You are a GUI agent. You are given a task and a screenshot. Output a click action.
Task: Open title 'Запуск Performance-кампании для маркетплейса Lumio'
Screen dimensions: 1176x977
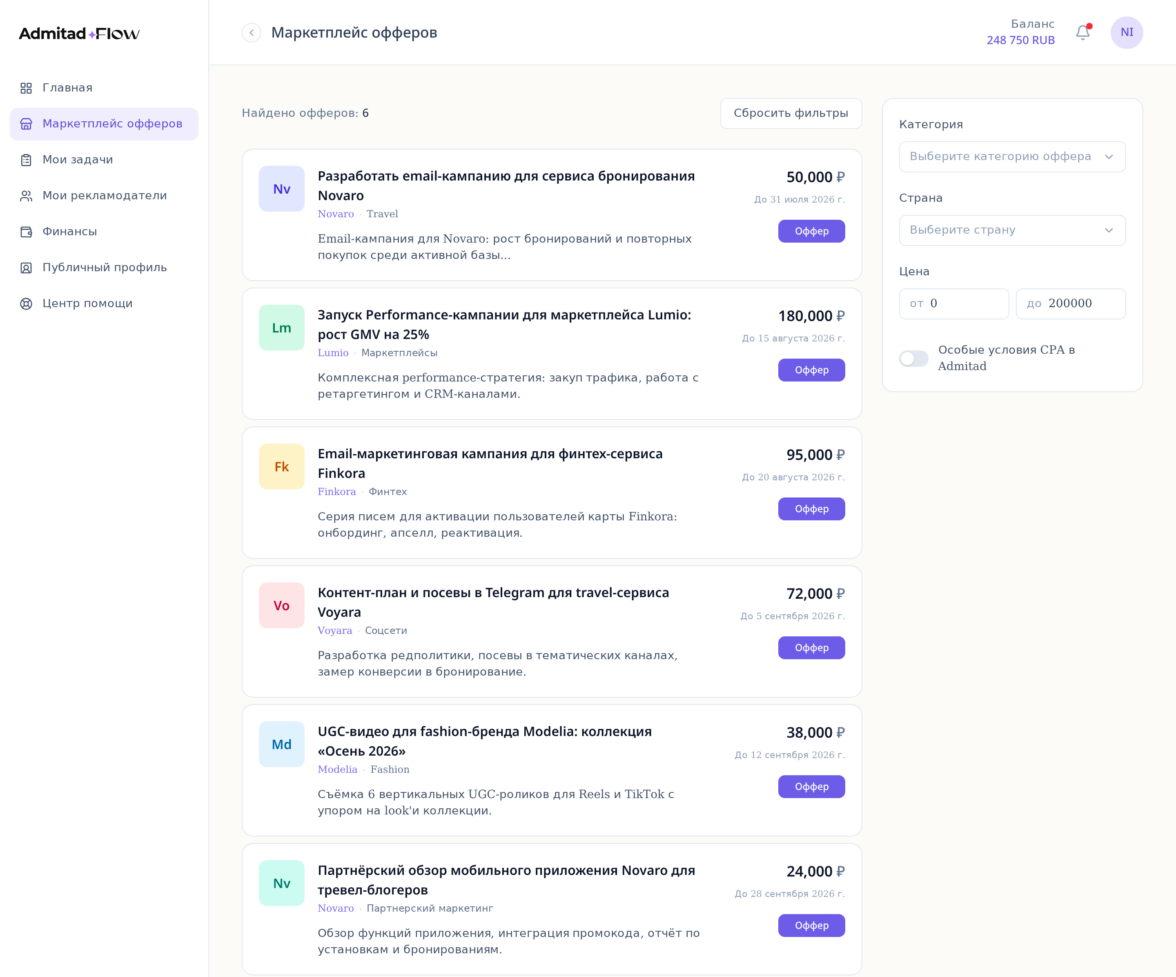pyautogui.click(x=504, y=325)
